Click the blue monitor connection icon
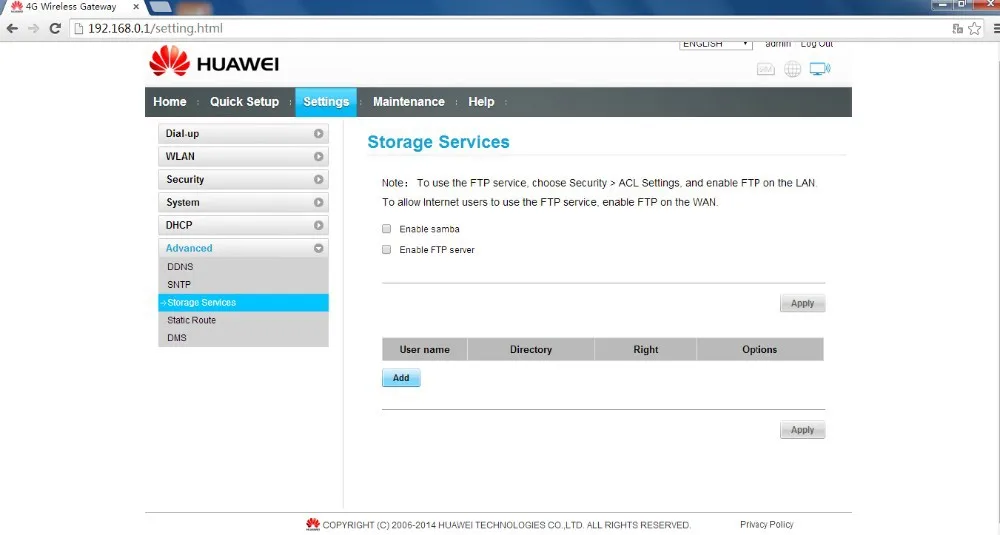 coord(820,69)
